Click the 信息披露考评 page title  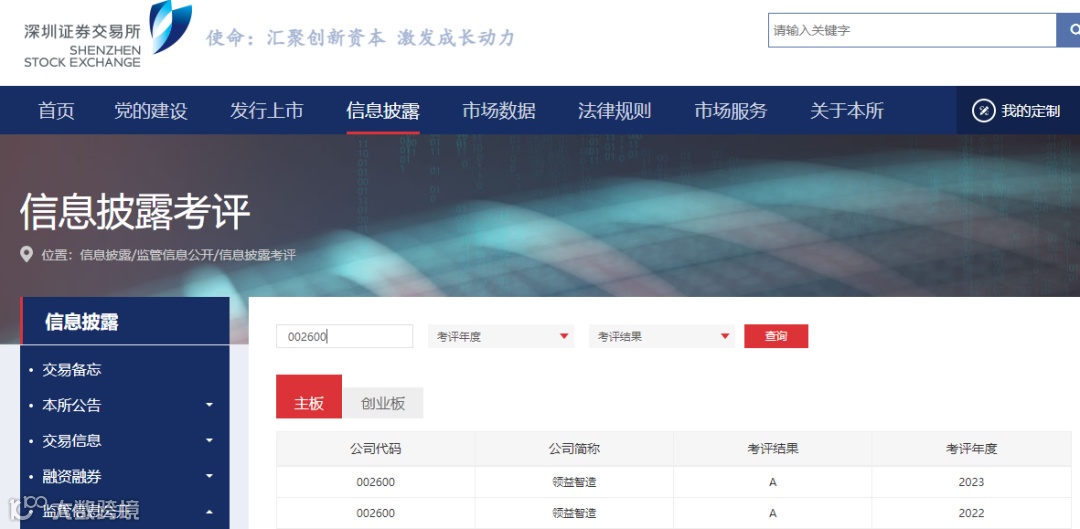135,211
